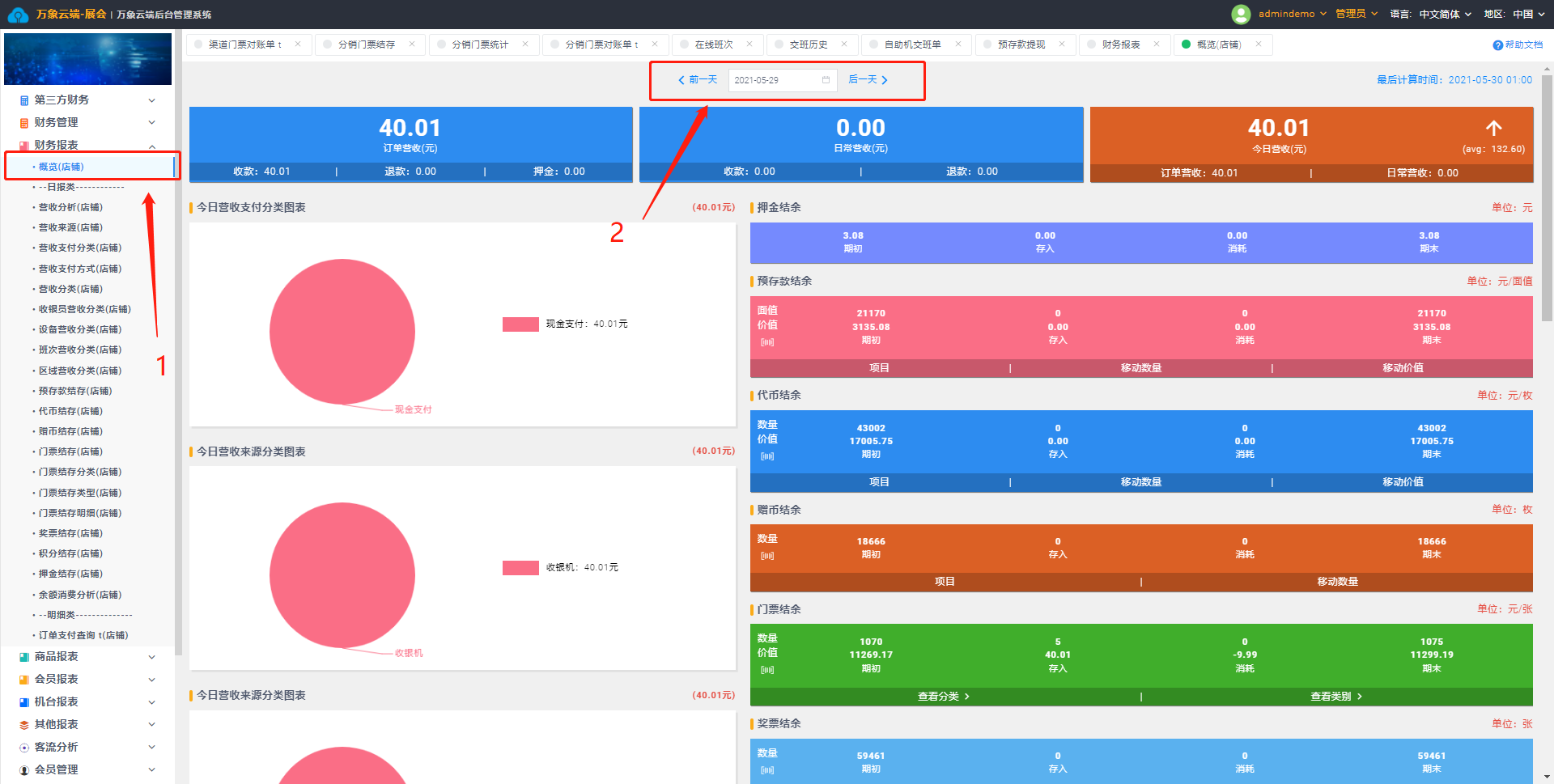Click the 机台报表 sidebar icon
This screenshot has height=784, width=1554.
pos(24,702)
